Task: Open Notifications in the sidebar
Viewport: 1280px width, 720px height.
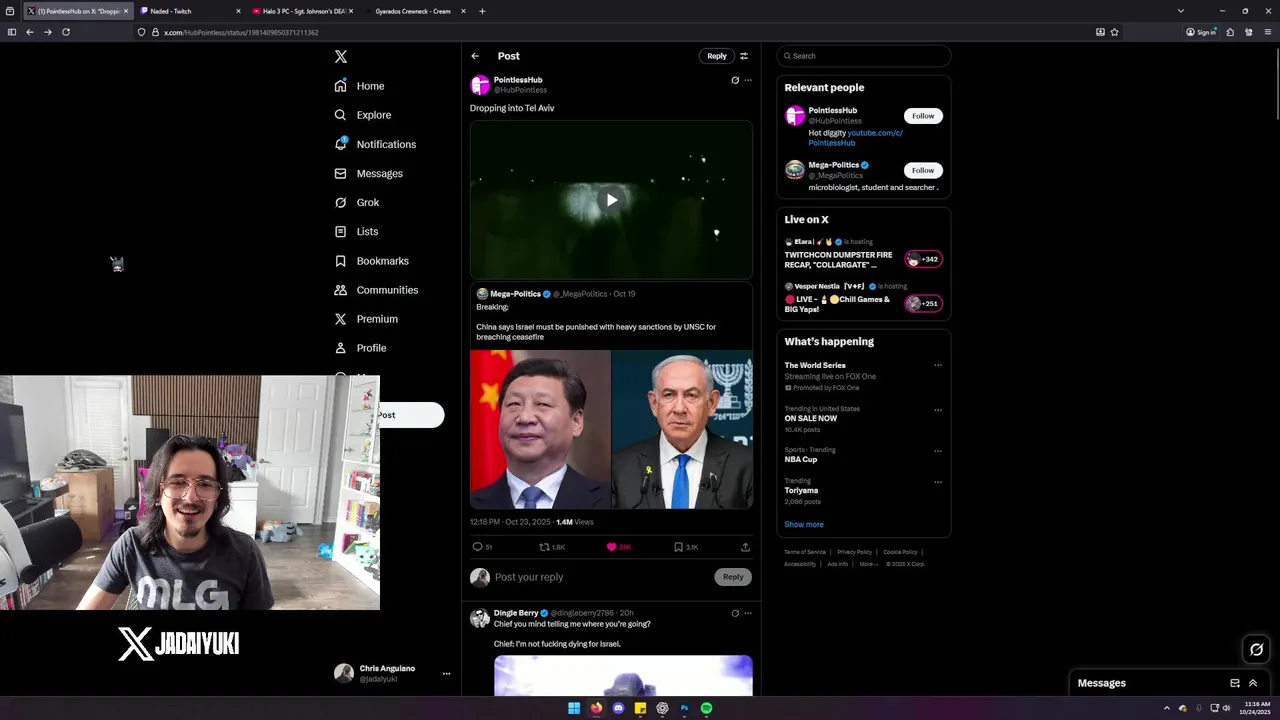Action: pyautogui.click(x=375, y=144)
